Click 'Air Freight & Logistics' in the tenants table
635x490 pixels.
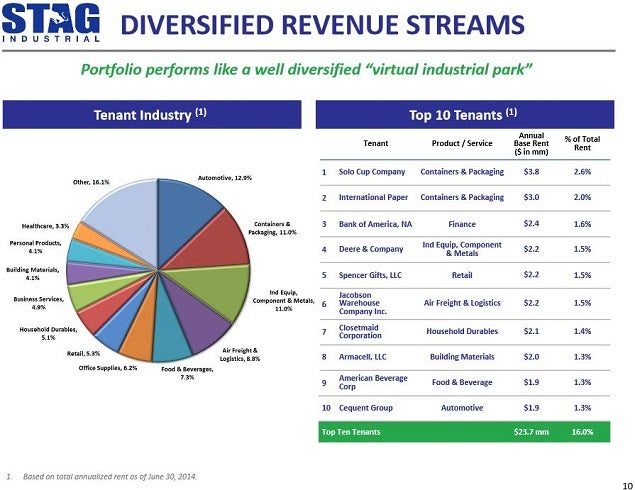click(x=462, y=303)
